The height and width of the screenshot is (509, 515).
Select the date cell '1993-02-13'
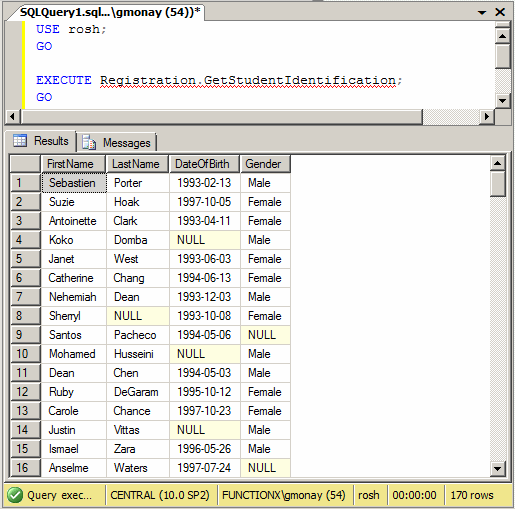204,183
